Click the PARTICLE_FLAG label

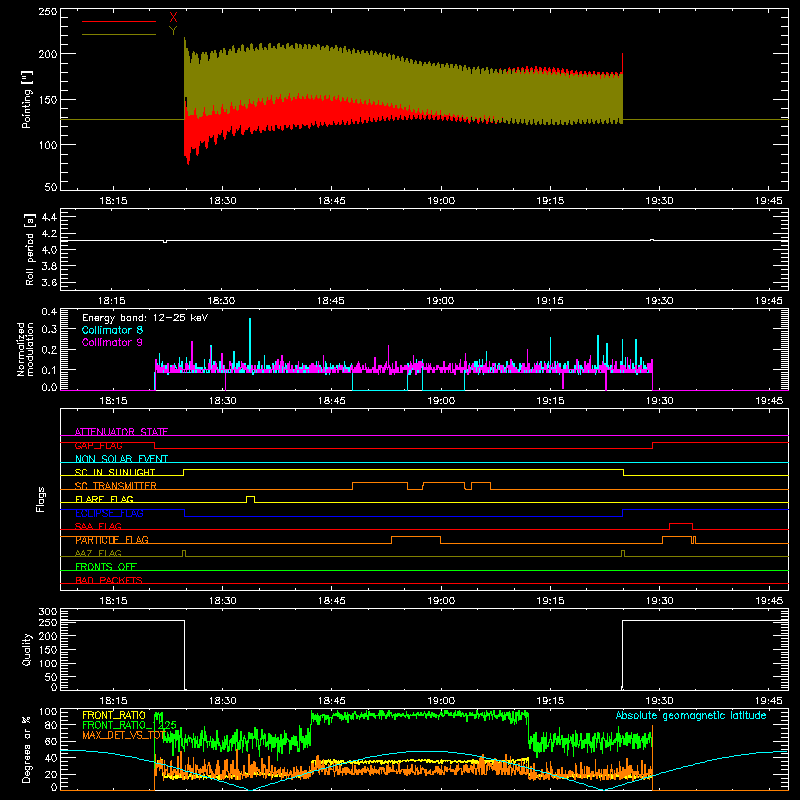click(112, 540)
